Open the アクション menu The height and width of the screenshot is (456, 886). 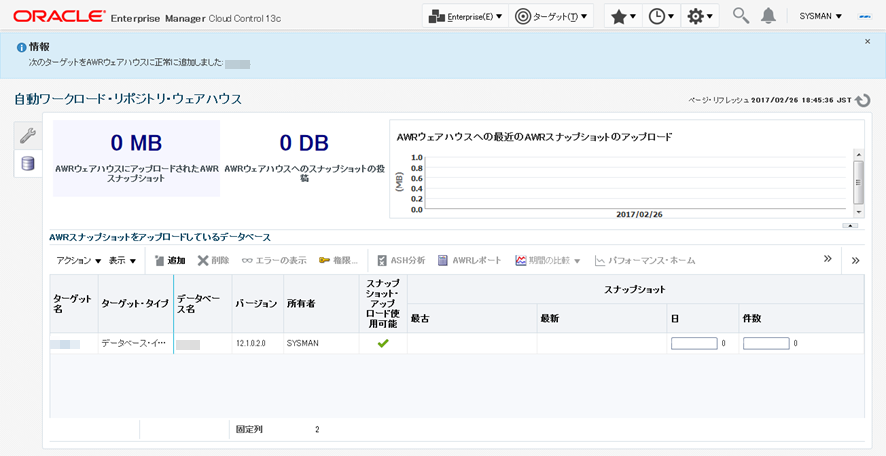[79, 260]
